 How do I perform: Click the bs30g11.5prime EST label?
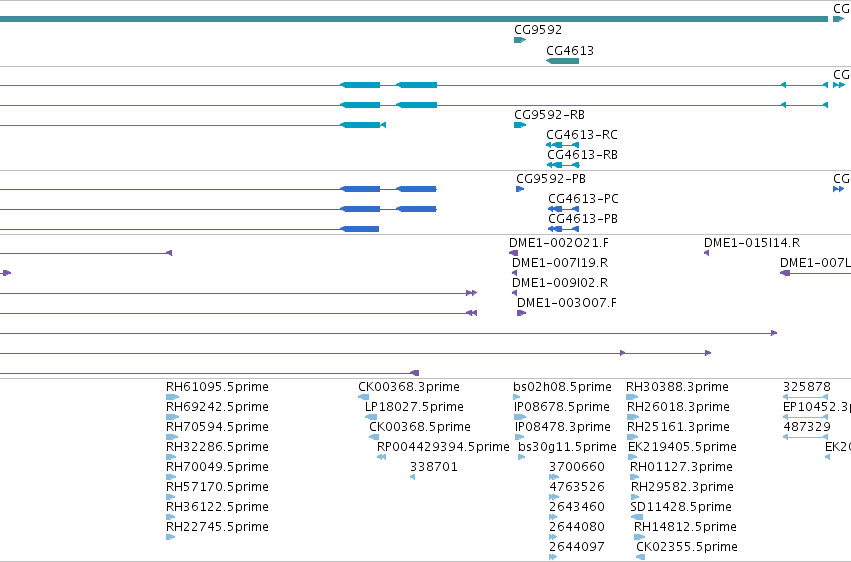[567, 448]
